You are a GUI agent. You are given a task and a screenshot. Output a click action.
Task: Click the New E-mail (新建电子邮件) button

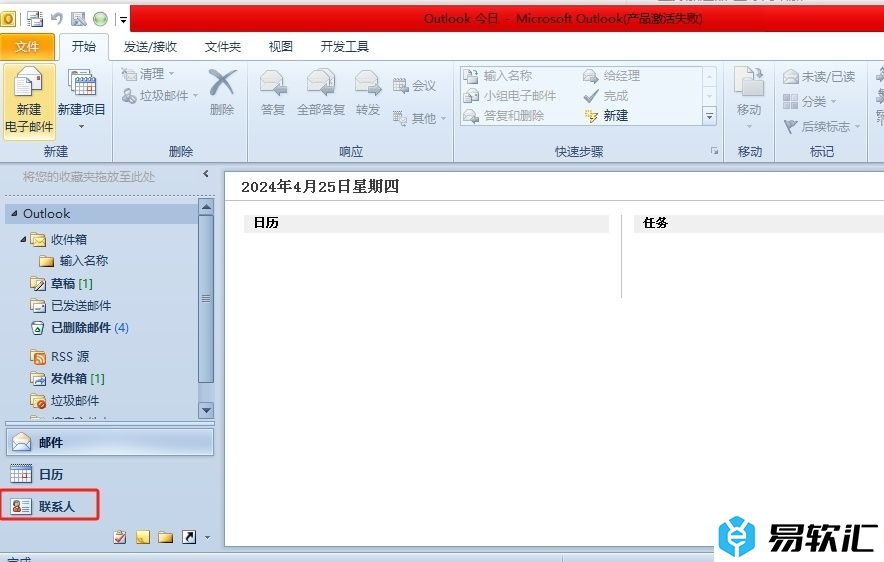click(x=29, y=100)
